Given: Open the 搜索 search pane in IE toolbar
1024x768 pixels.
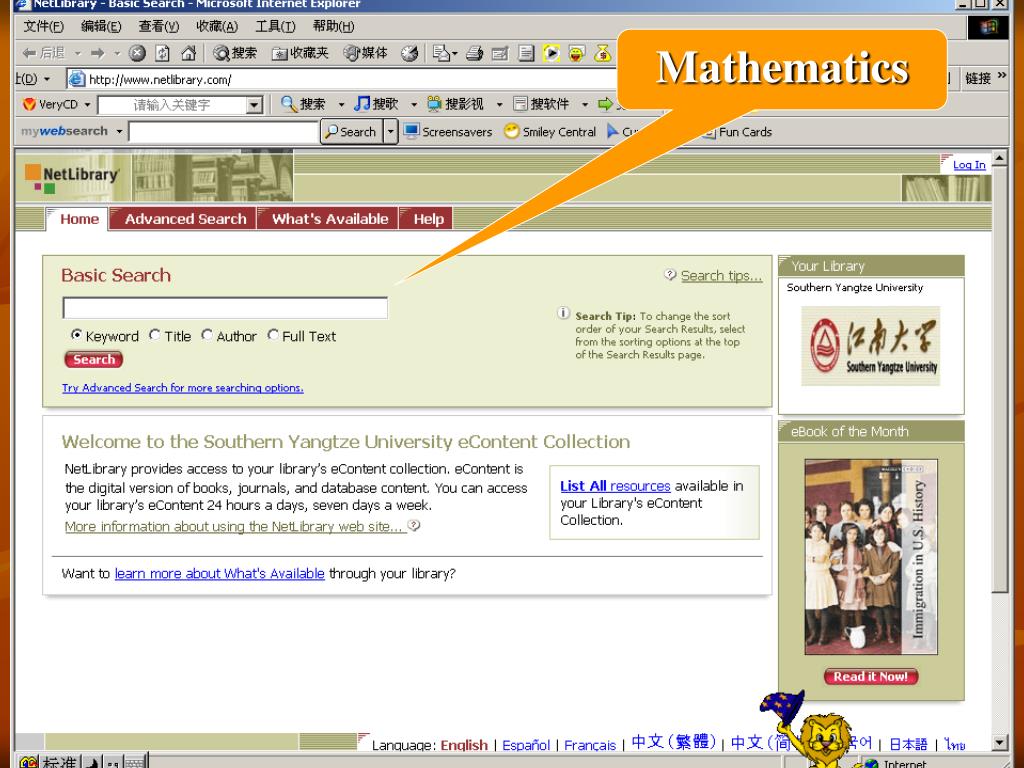Looking at the screenshot, I should [x=235, y=53].
